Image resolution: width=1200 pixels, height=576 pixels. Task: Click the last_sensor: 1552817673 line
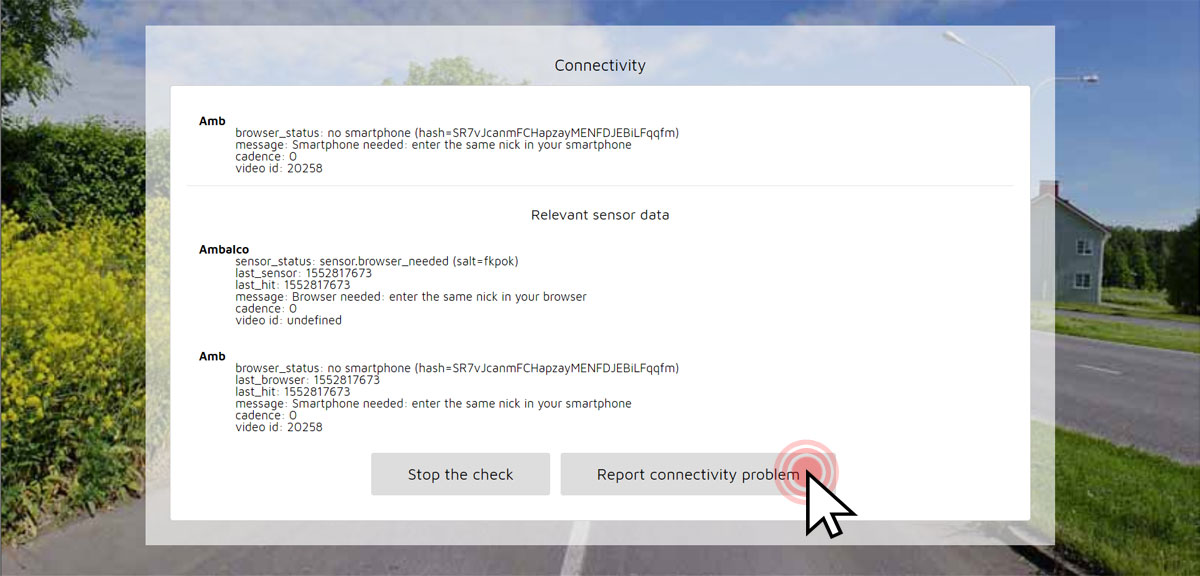(303, 273)
